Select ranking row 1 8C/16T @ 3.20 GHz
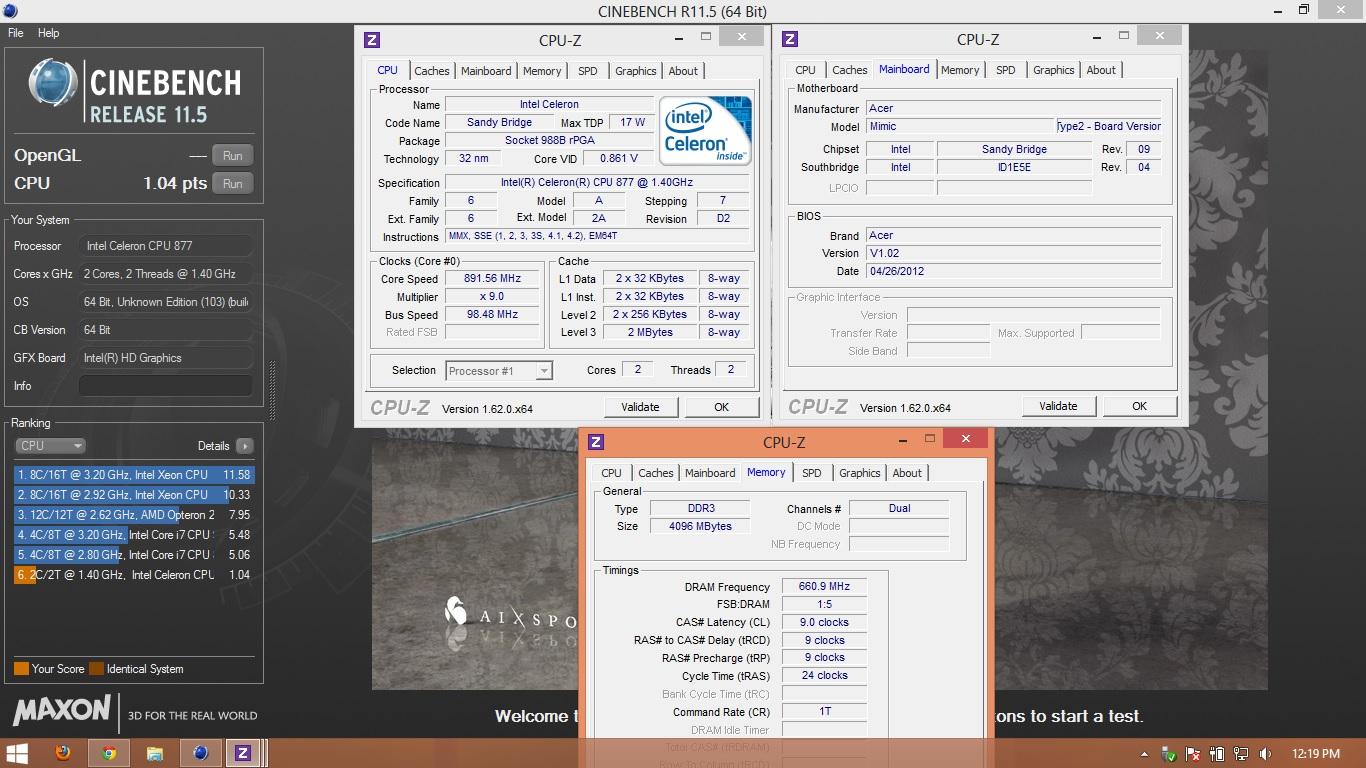The image size is (1366, 768). pyautogui.click(x=134, y=475)
